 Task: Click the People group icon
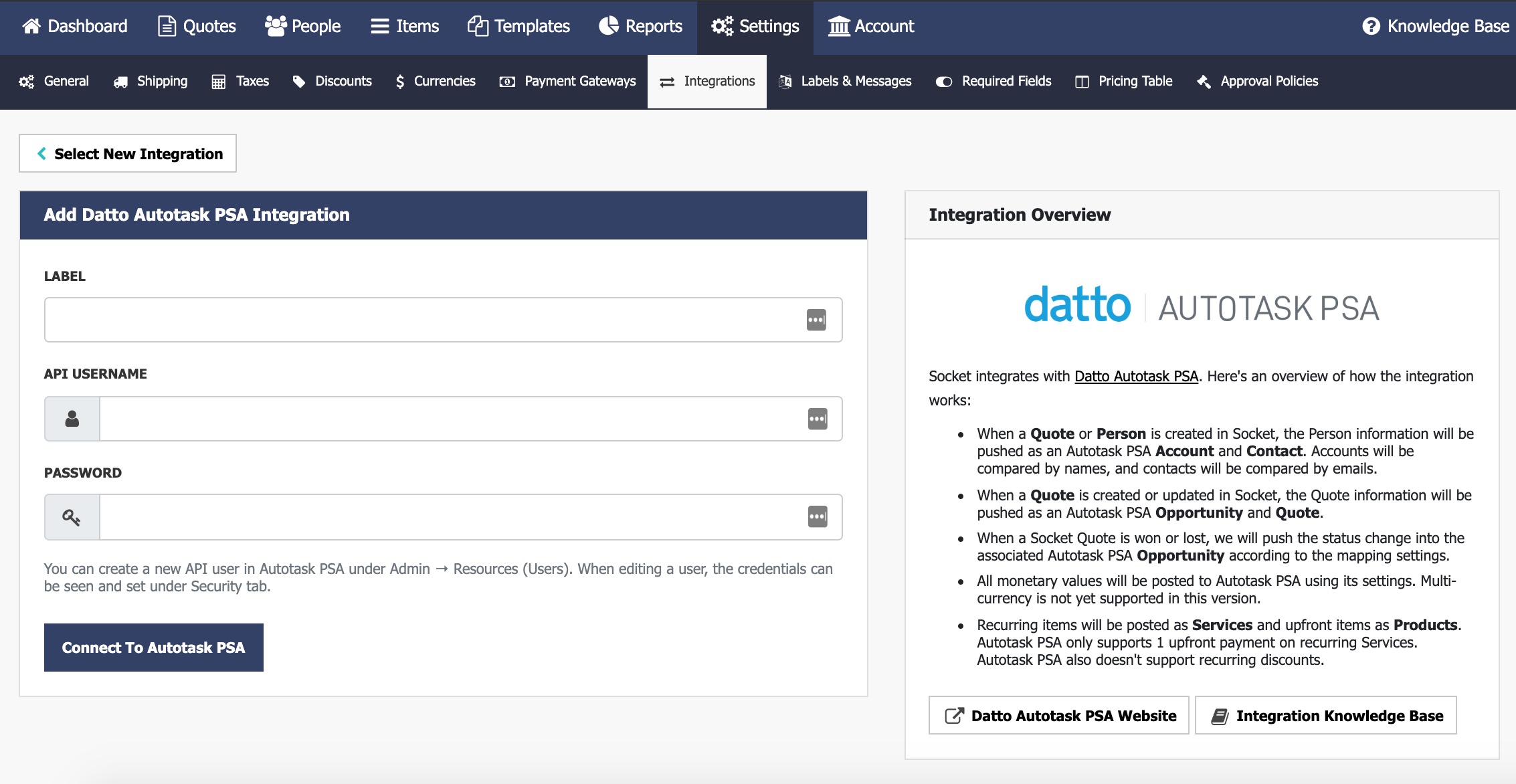(x=275, y=26)
